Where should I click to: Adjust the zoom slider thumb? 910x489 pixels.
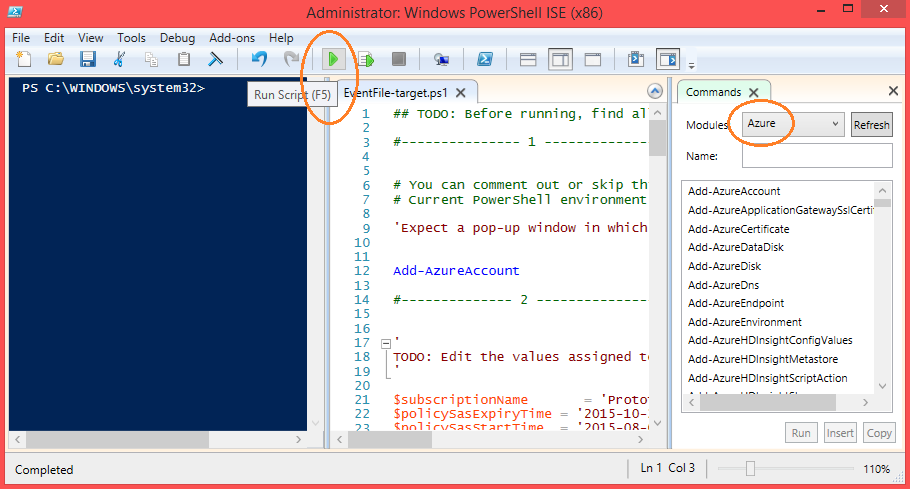(750, 468)
